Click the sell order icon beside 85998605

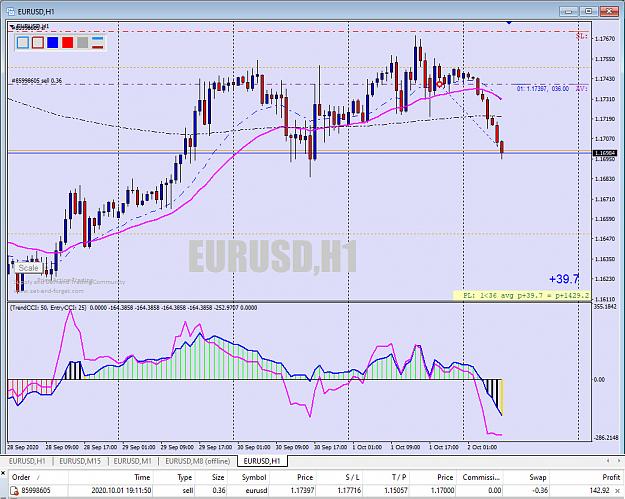15,491
